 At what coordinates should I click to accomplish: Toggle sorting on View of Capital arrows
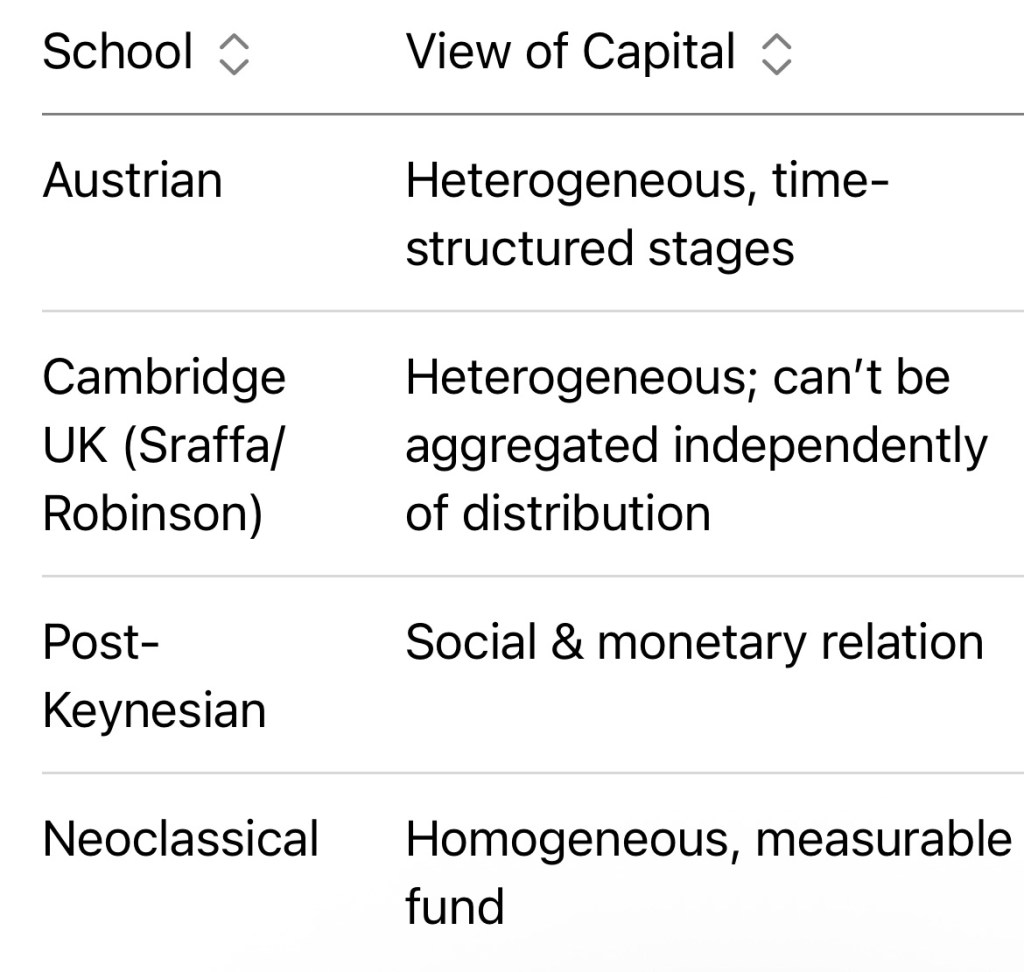point(776,53)
